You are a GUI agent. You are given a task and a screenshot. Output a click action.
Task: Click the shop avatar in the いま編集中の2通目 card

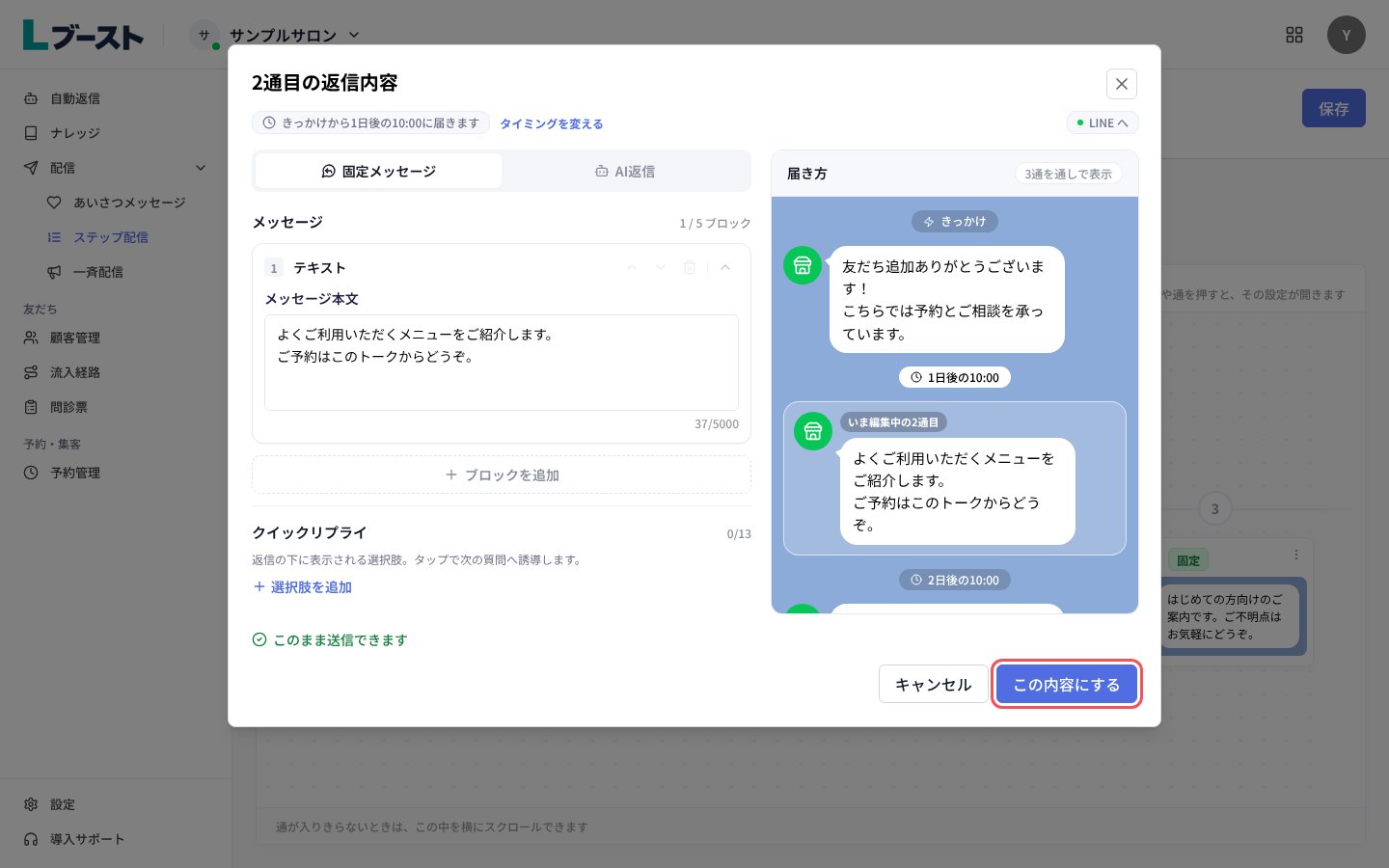(x=813, y=431)
